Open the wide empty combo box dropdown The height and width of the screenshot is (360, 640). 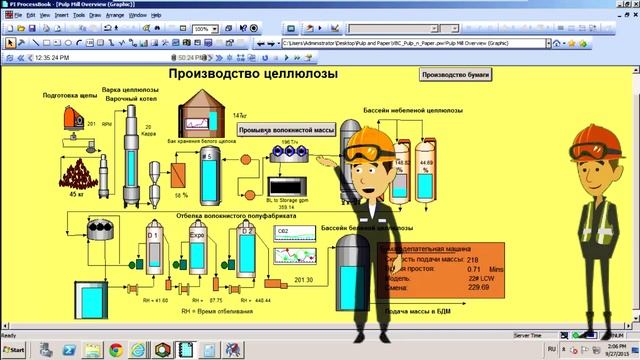434,29
